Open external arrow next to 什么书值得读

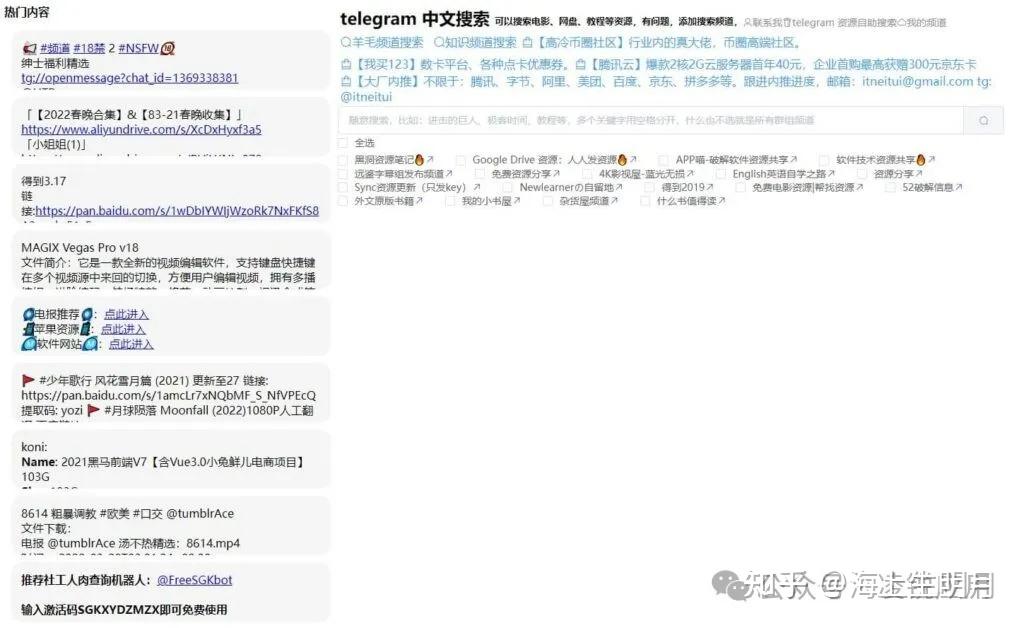click(722, 201)
